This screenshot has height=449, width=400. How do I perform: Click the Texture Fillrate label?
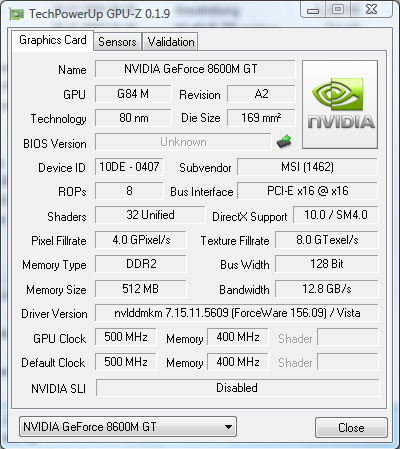[x=235, y=241]
